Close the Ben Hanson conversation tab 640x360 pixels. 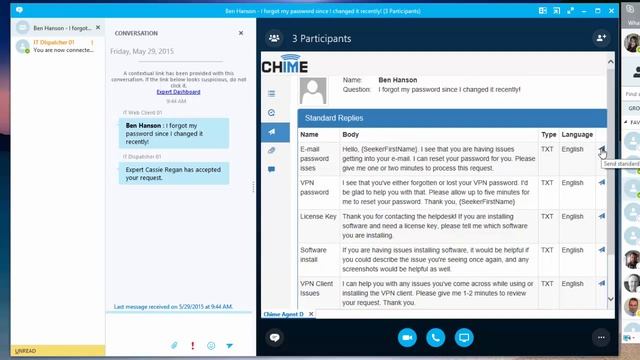(98, 27)
